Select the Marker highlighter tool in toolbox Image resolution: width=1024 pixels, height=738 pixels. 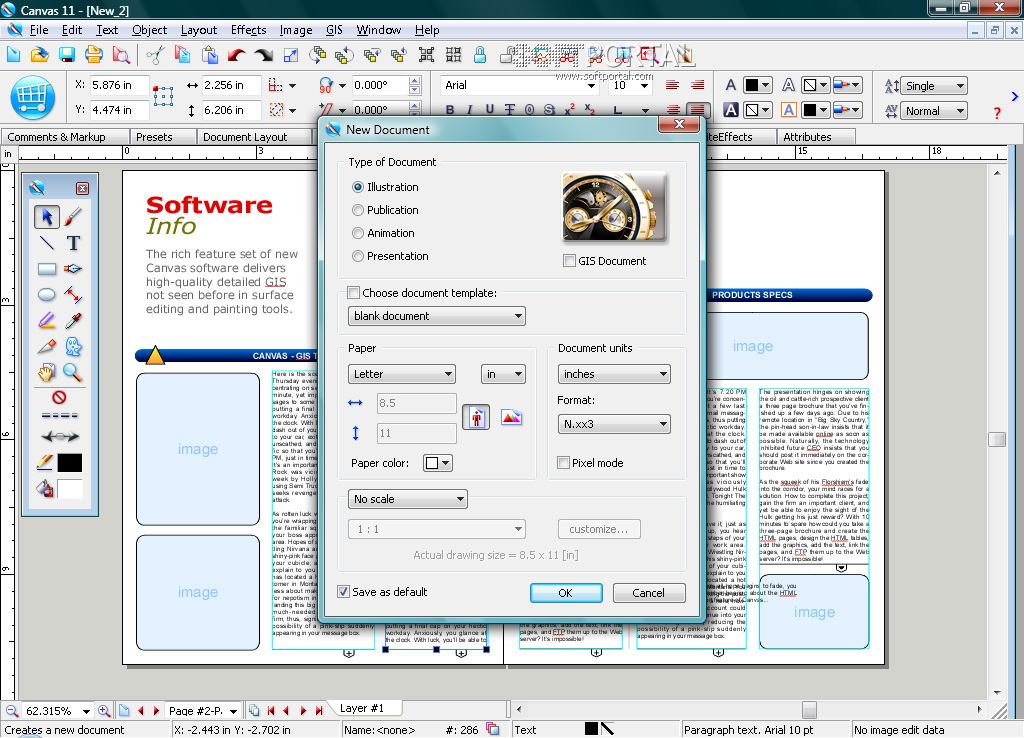(46, 321)
